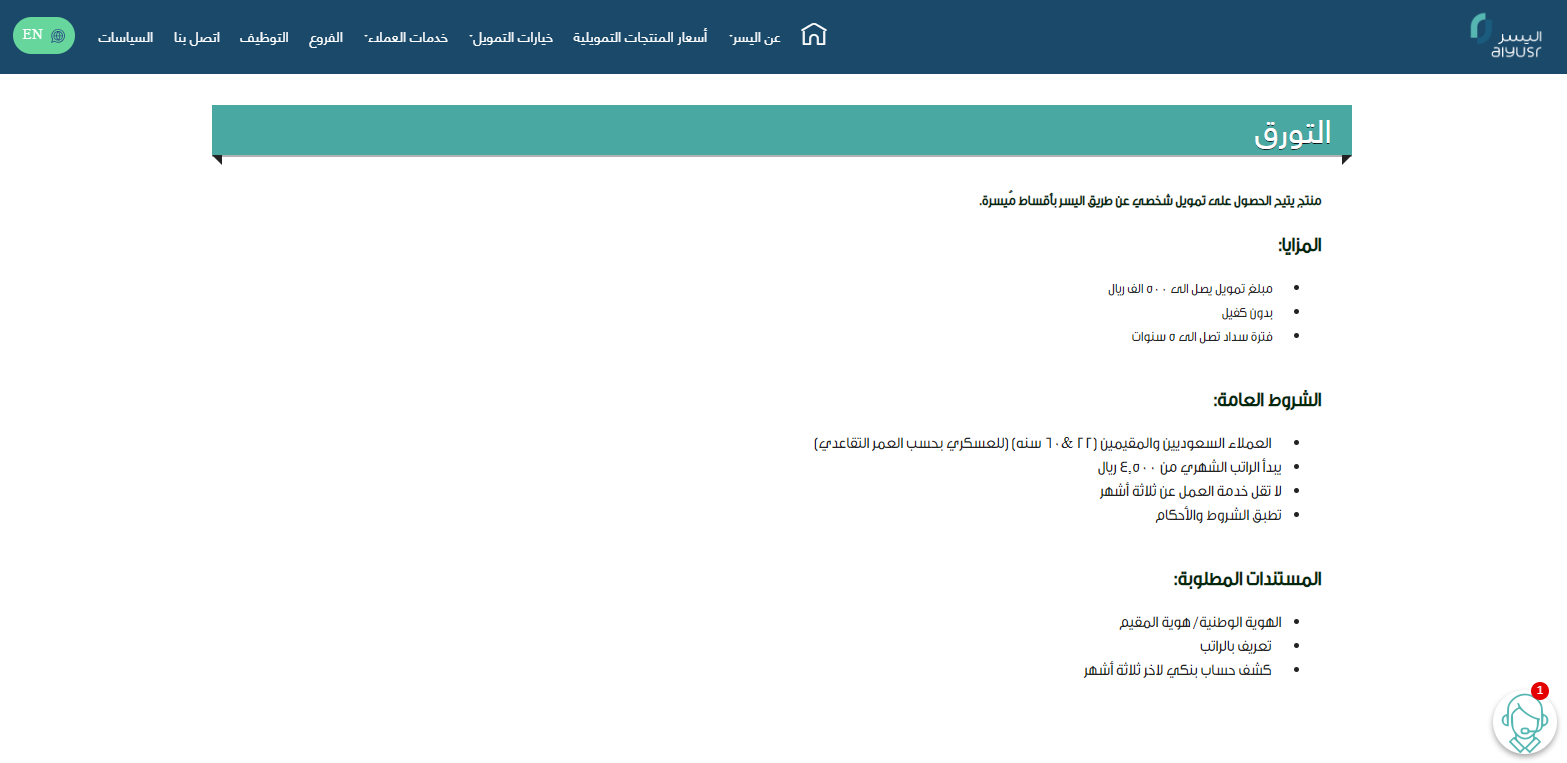
Task: Expand the خيارات التمويل dropdown menu
Action: (511, 38)
